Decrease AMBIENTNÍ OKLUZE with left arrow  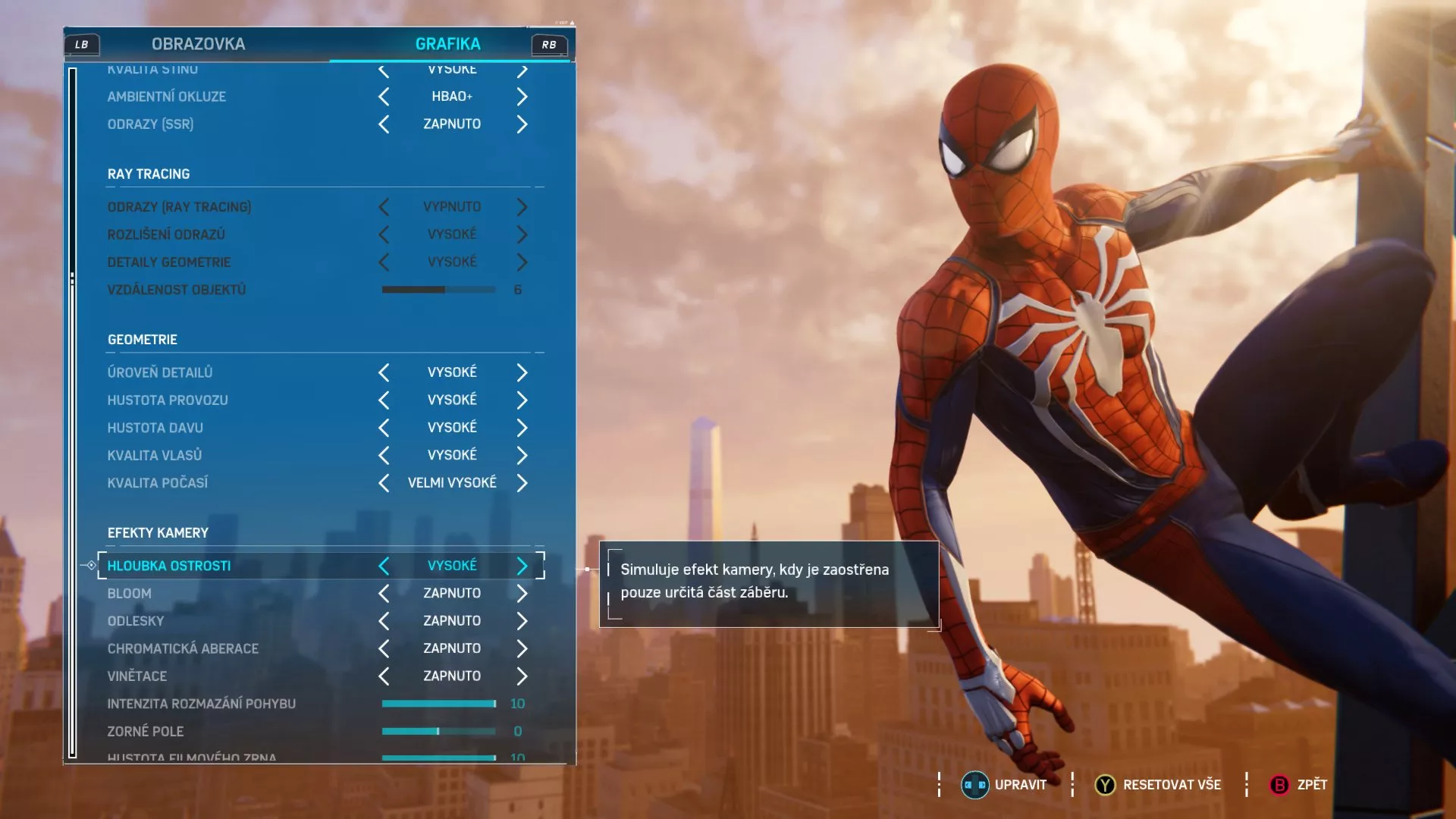[384, 96]
